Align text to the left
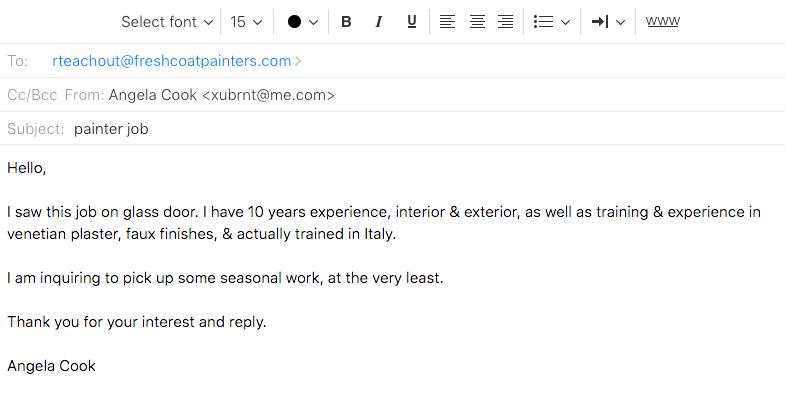 447,22
